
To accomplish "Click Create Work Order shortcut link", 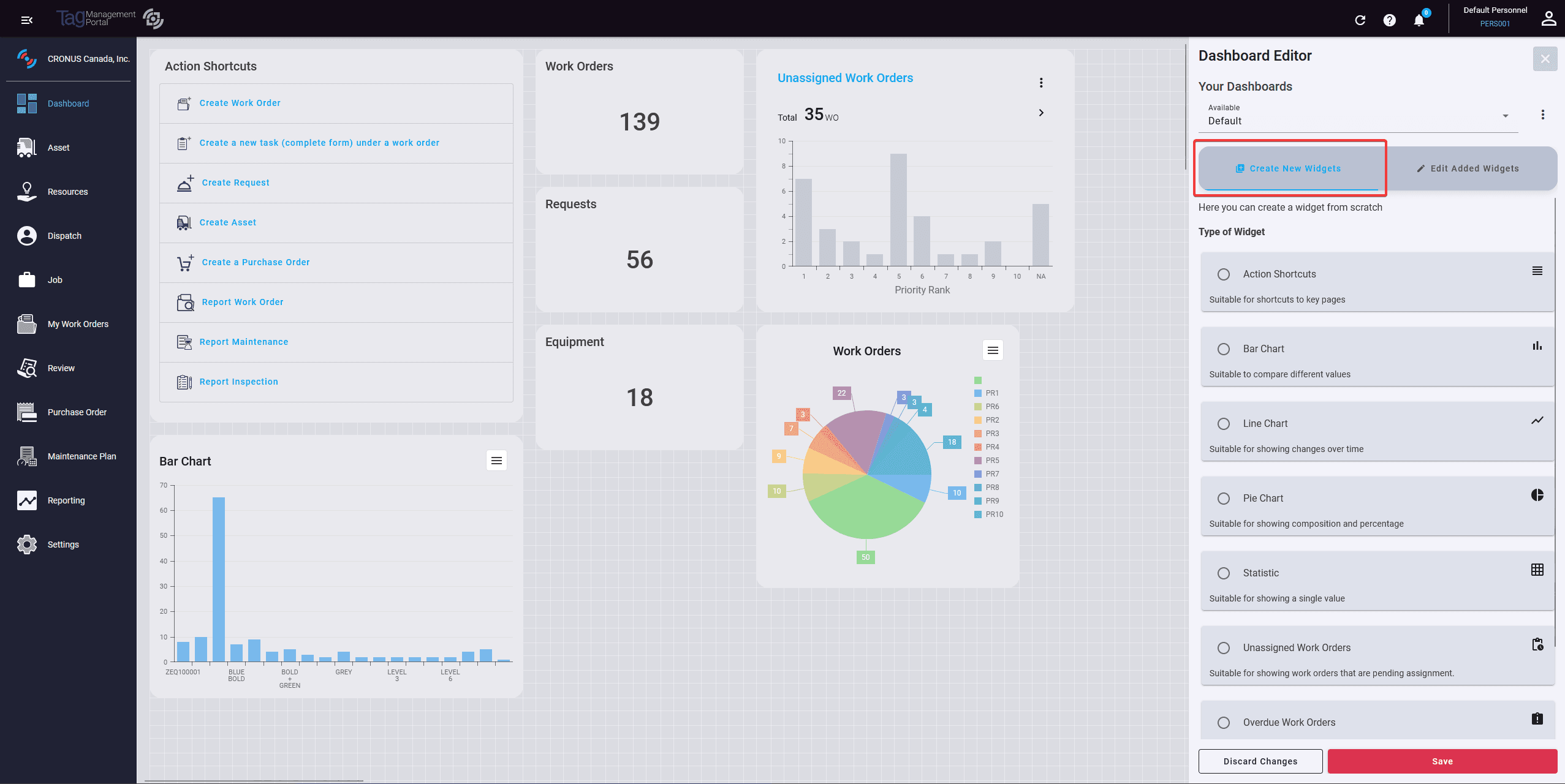I will coord(240,103).
